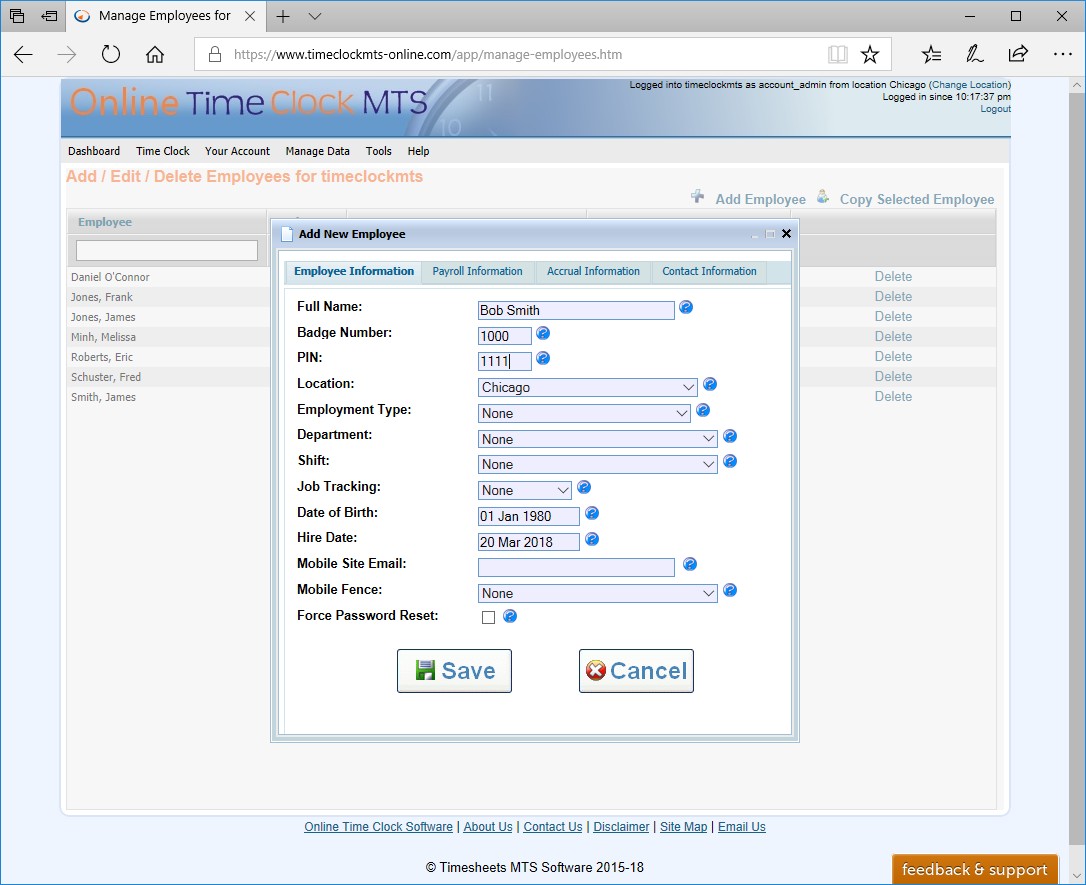Go to browser home page icon
The width and height of the screenshot is (1086, 885).
155,54
